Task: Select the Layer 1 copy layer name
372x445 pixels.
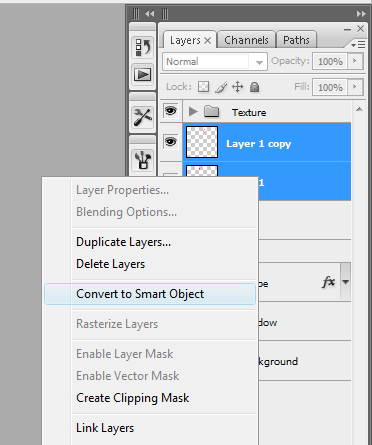Action: tap(259, 144)
